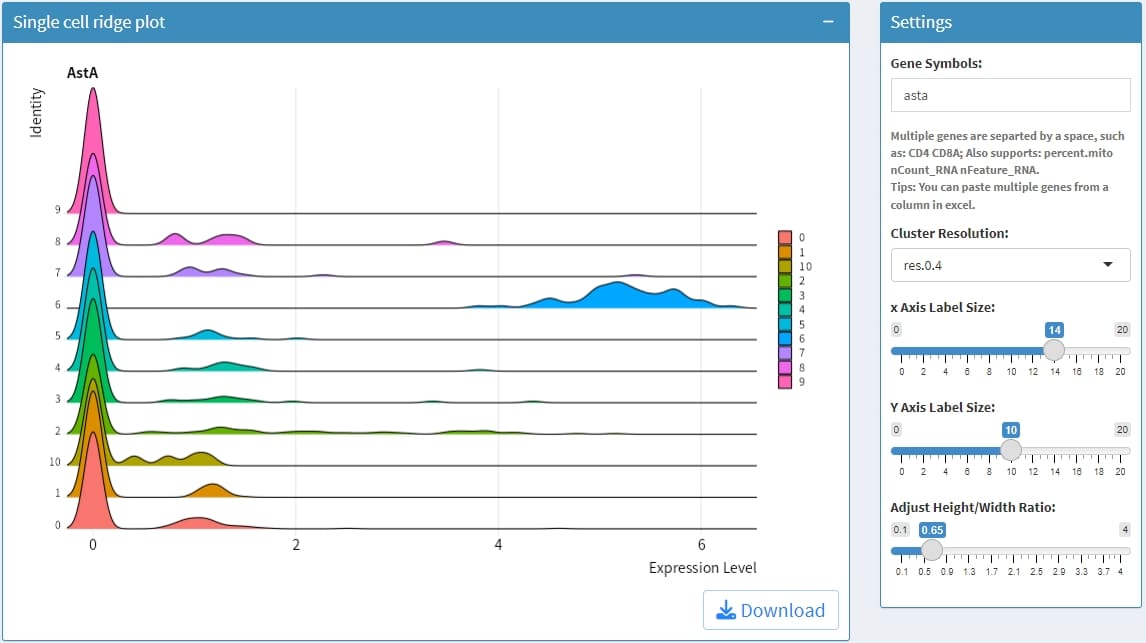The image size is (1146, 643).
Task: Click the x Axis Label Size slider handle
Action: tap(1053, 350)
